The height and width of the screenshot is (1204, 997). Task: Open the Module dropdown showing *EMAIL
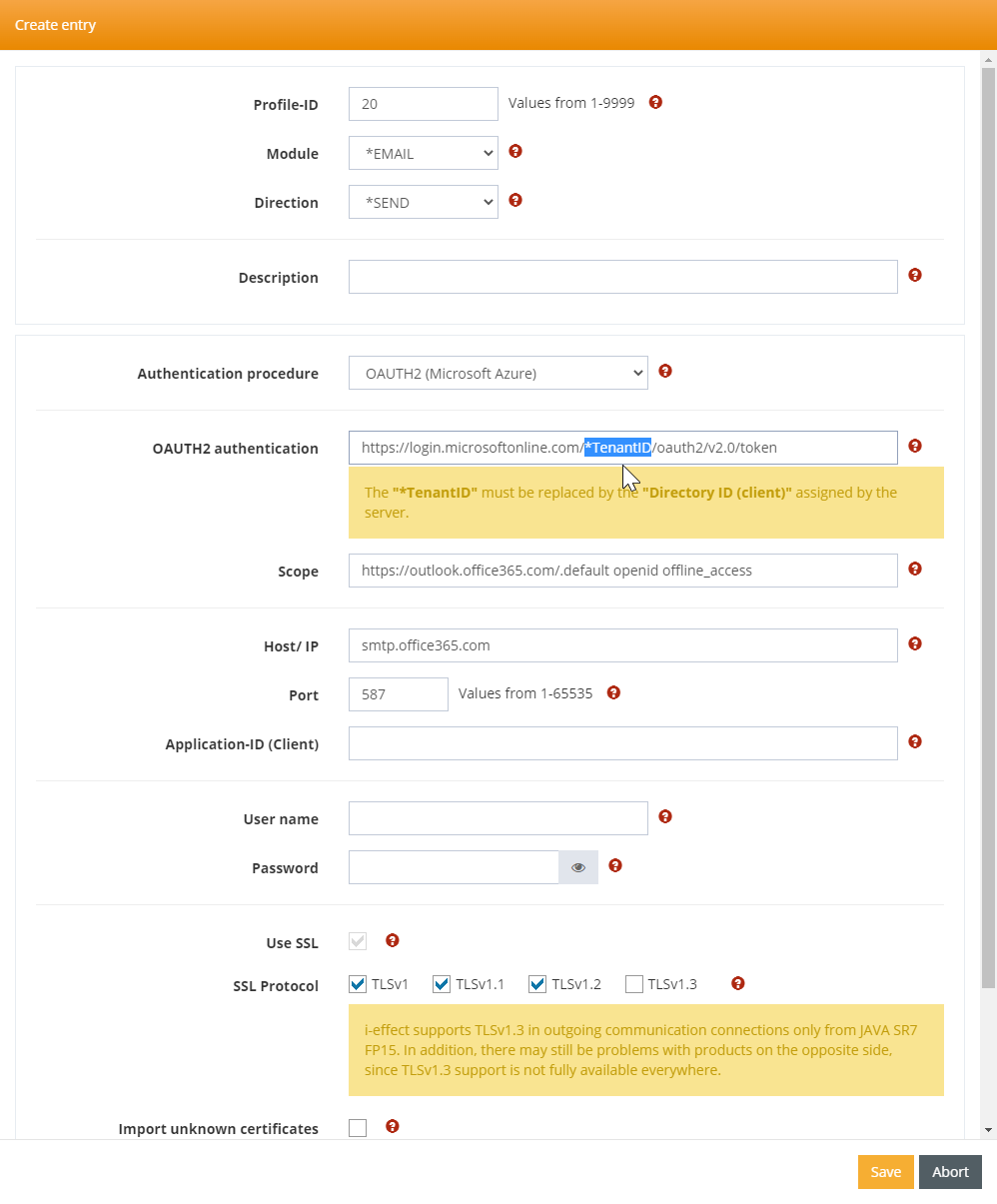(424, 154)
